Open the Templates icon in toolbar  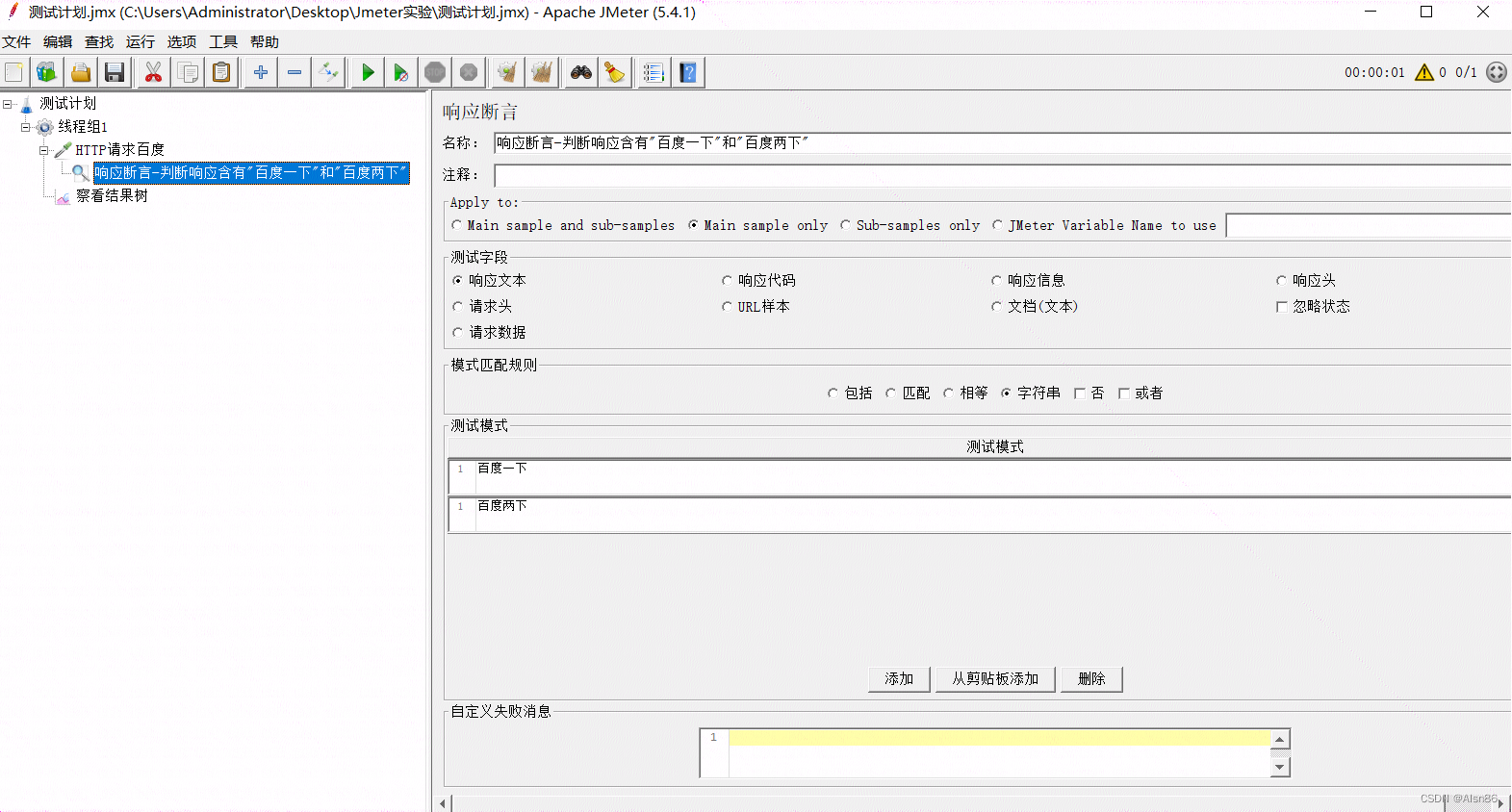click(46, 72)
